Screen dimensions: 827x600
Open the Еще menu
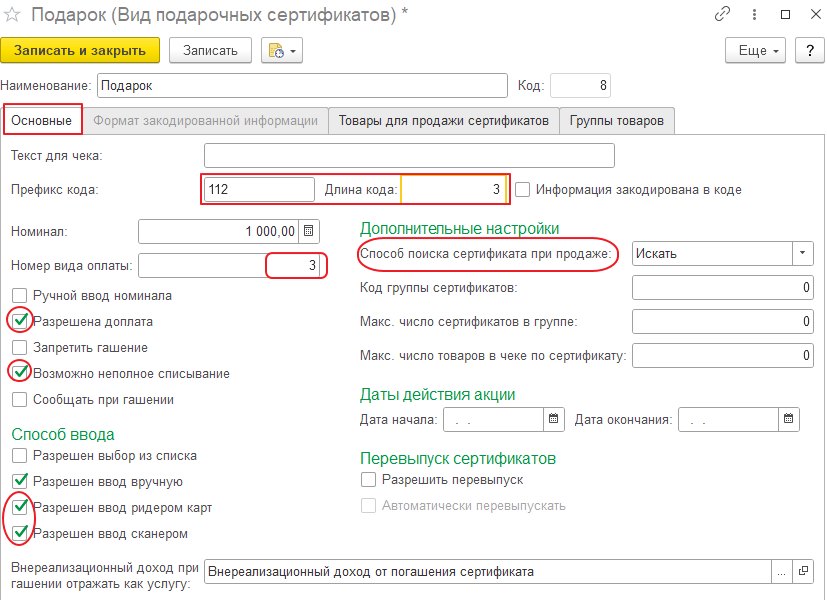tap(755, 51)
